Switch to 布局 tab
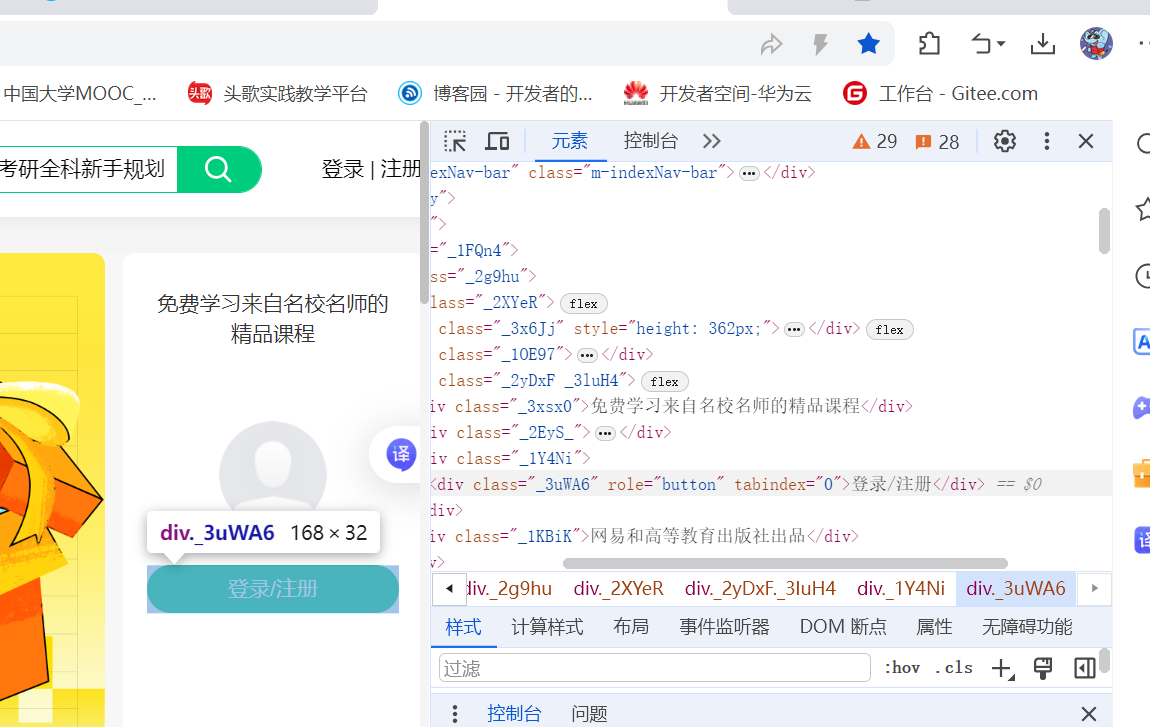1150x727 pixels. (631, 627)
